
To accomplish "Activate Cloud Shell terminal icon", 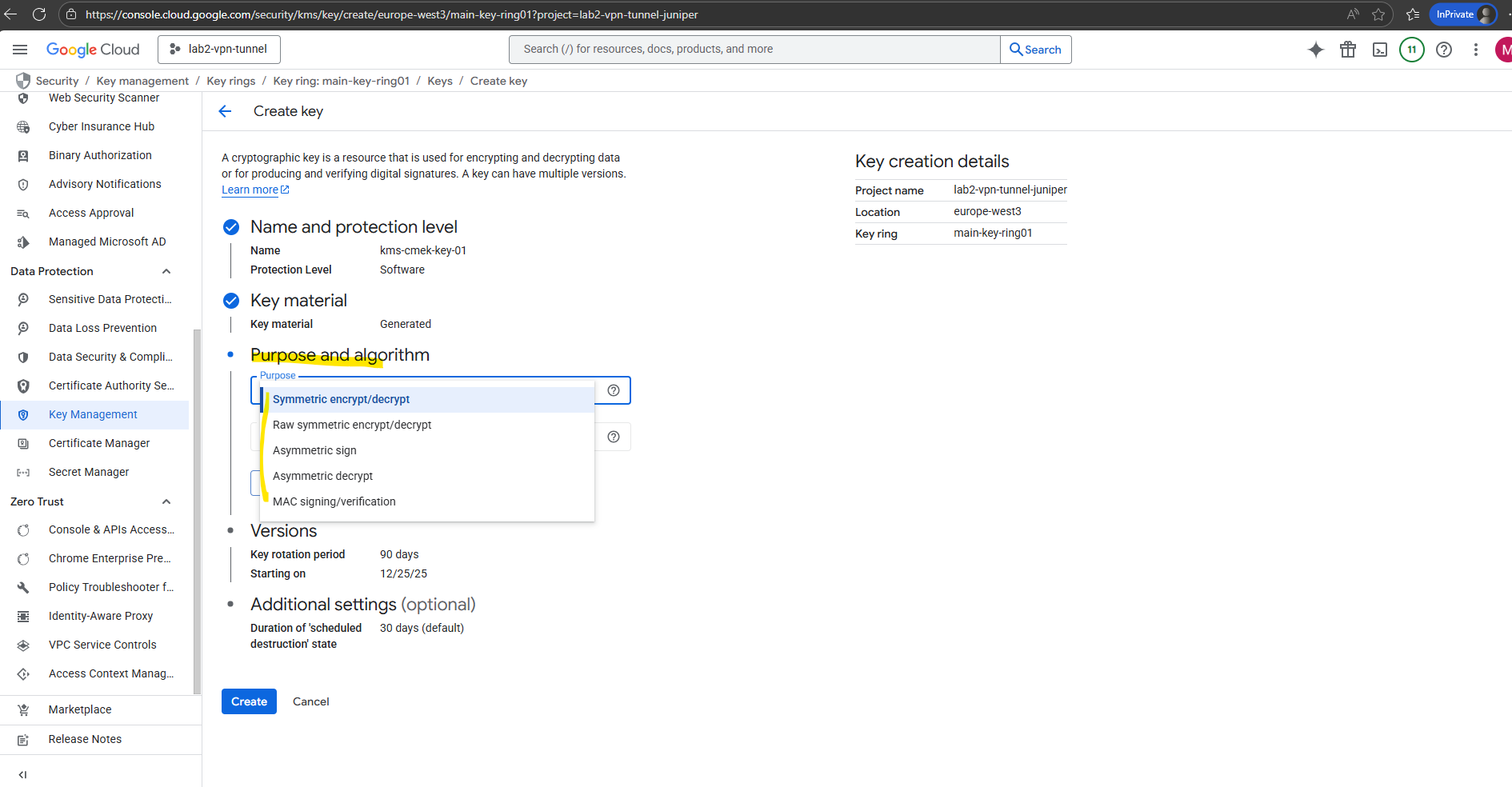I will click(1380, 50).
